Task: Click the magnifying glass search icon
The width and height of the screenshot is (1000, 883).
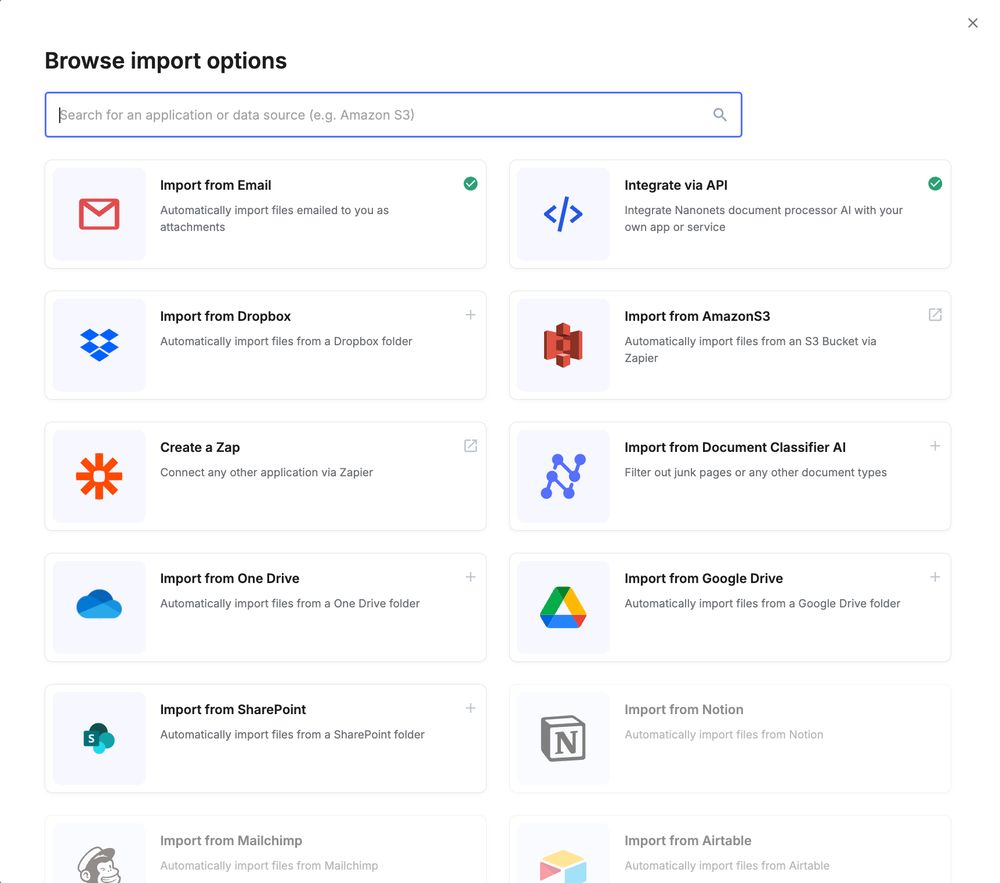Action: tap(720, 115)
